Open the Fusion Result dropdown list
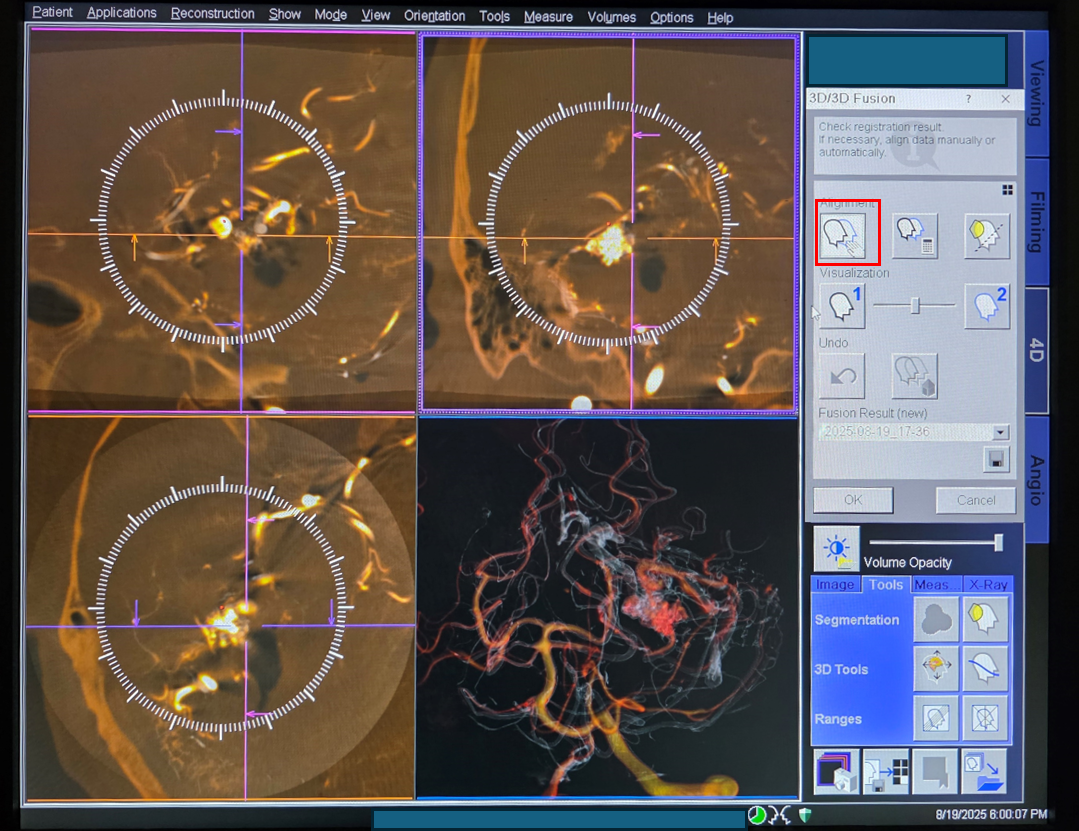Image resolution: width=1079 pixels, height=831 pixels. click(1000, 432)
